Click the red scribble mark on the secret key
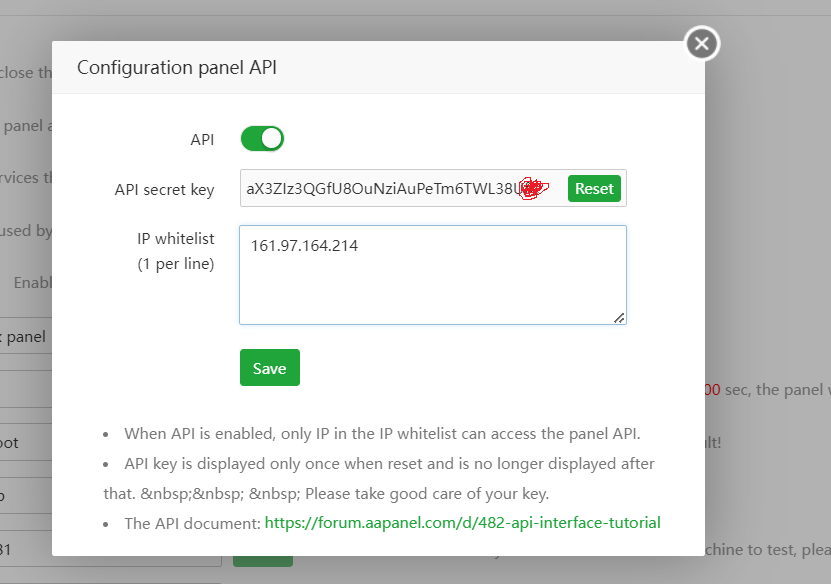Image resolution: width=831 pixels, height=584 pixels. (533, 189)
